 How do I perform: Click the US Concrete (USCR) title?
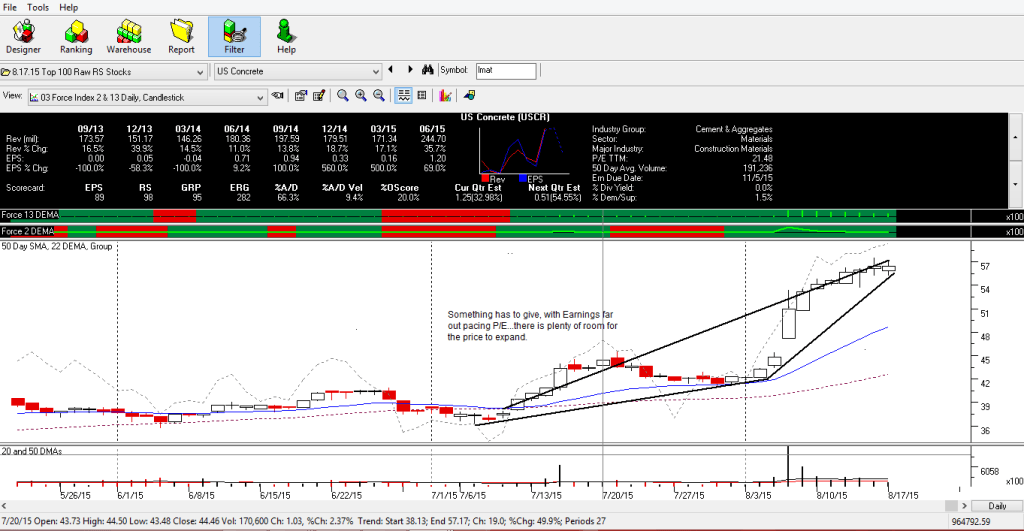click(x=505, y=118)
